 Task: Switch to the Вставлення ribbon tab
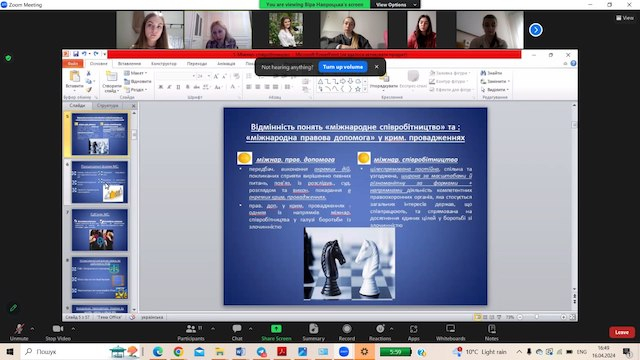129,64
